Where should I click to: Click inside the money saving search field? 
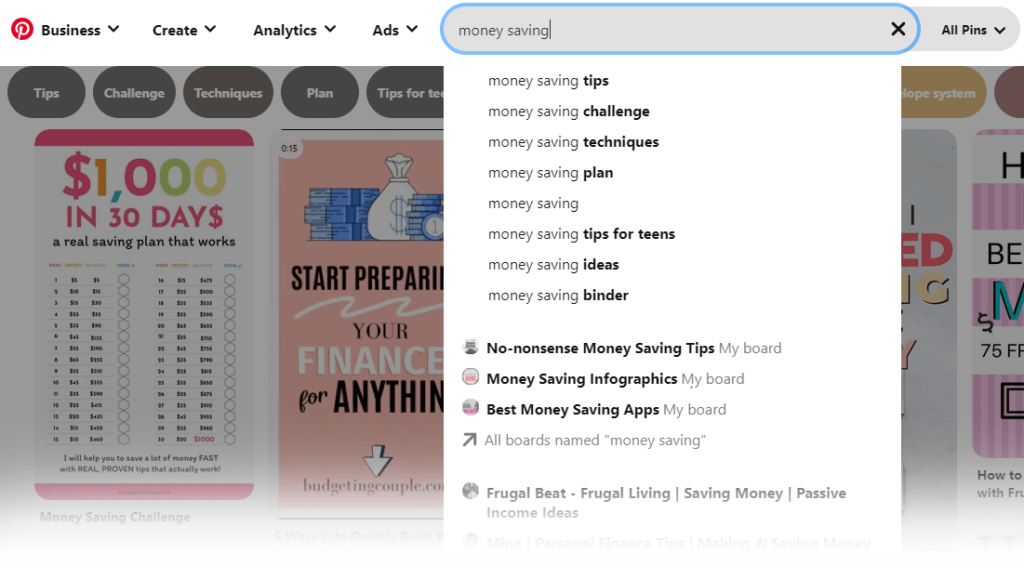[x=666, y=29]
